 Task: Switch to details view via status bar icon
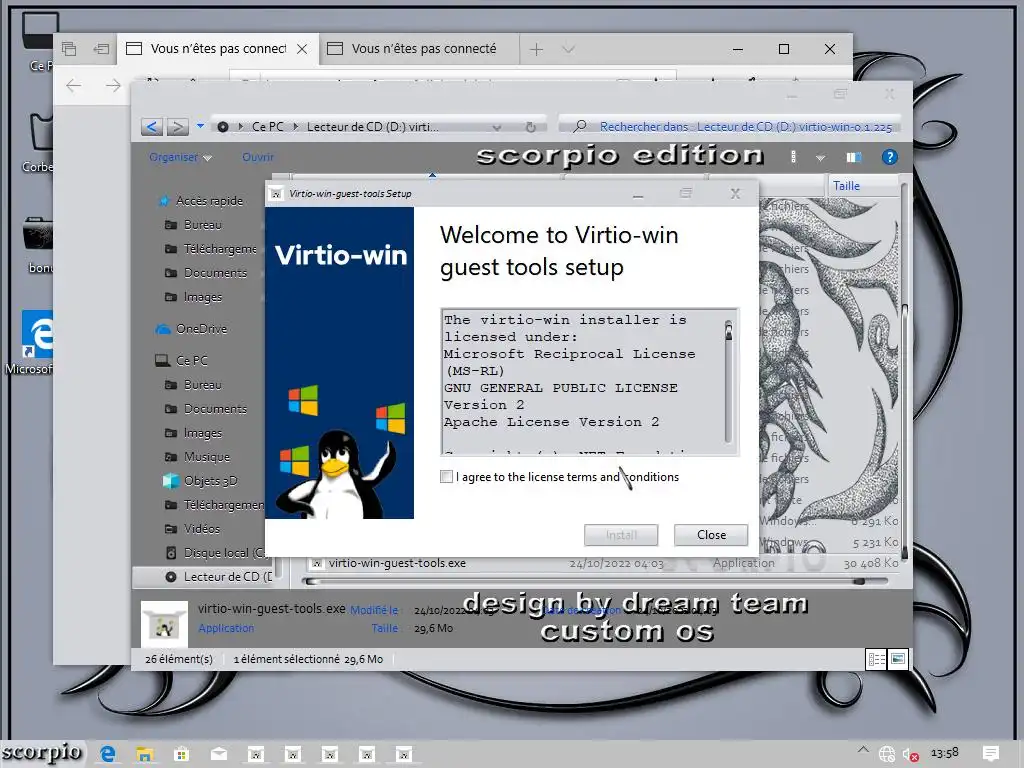pos(876,659)
